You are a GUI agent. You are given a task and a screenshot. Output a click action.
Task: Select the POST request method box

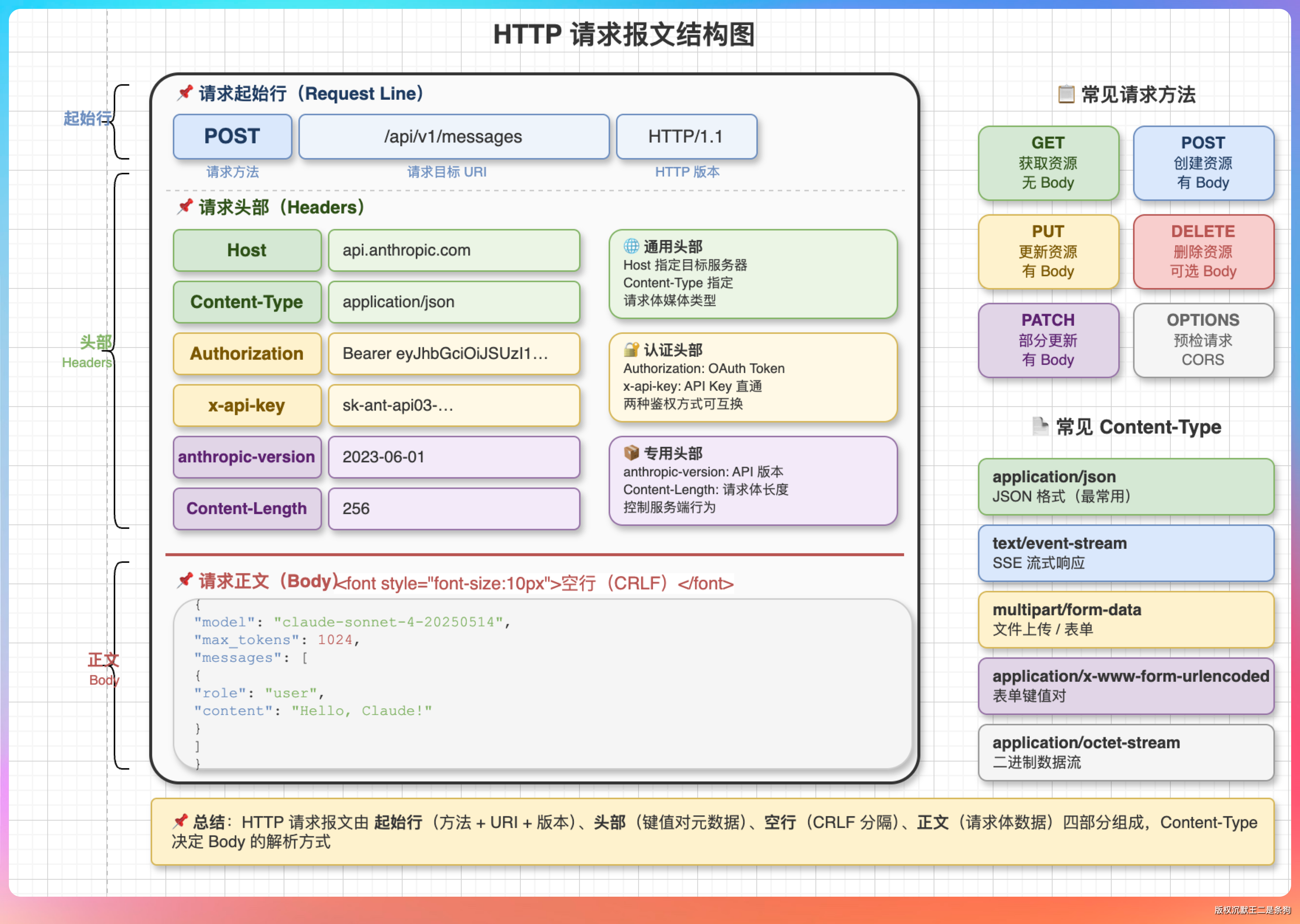tap(232, 137)
